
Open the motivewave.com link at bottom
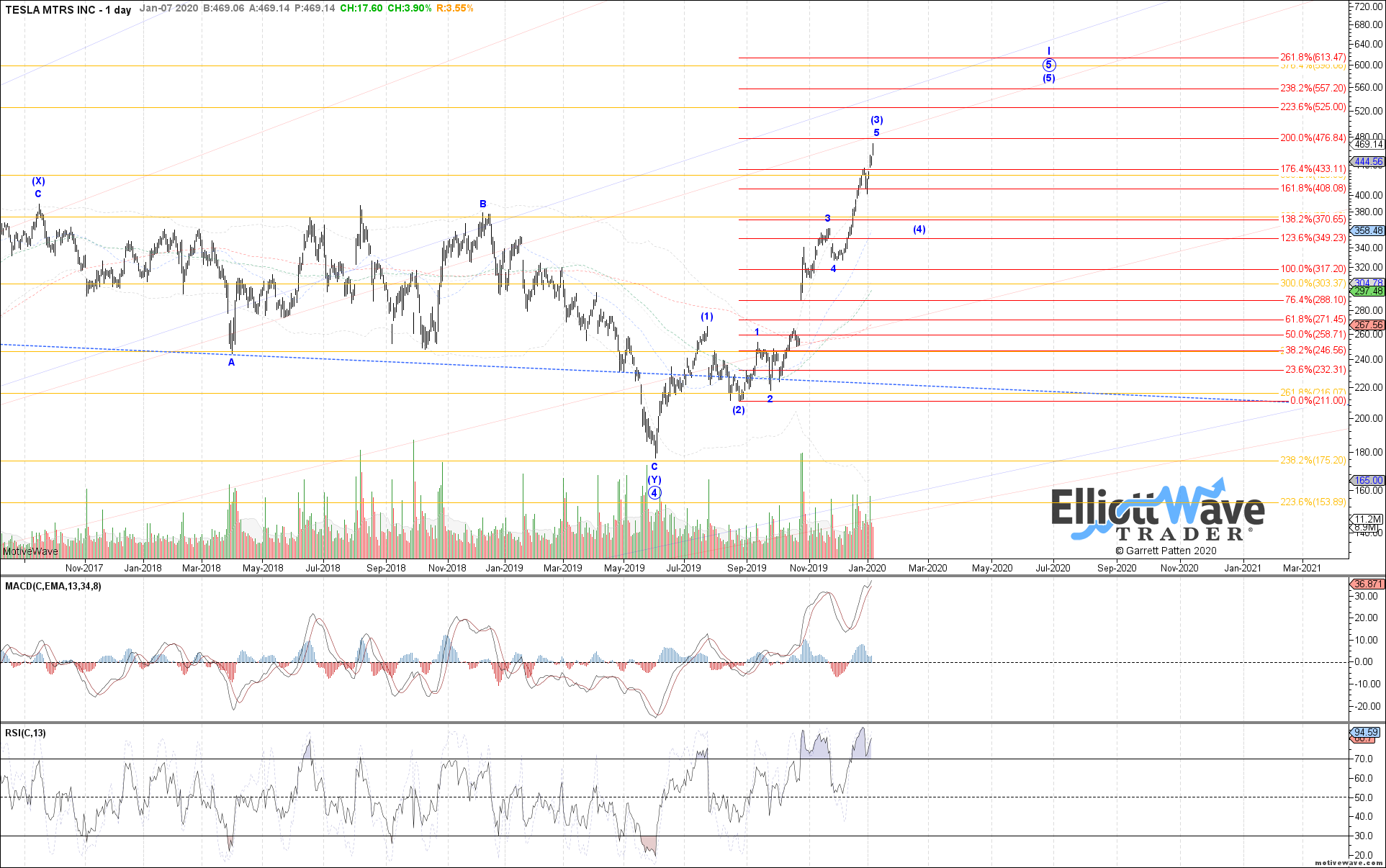tap(1349, 862)
